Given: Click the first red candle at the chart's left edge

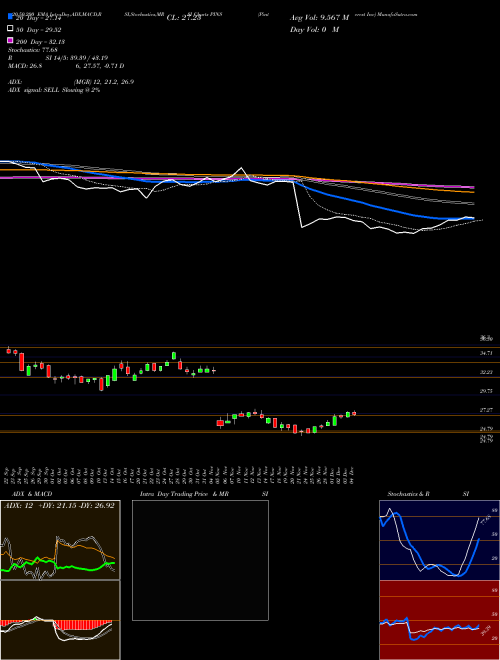Looking at the screenshot, I should pyautogui.click(x=8, y=350).
